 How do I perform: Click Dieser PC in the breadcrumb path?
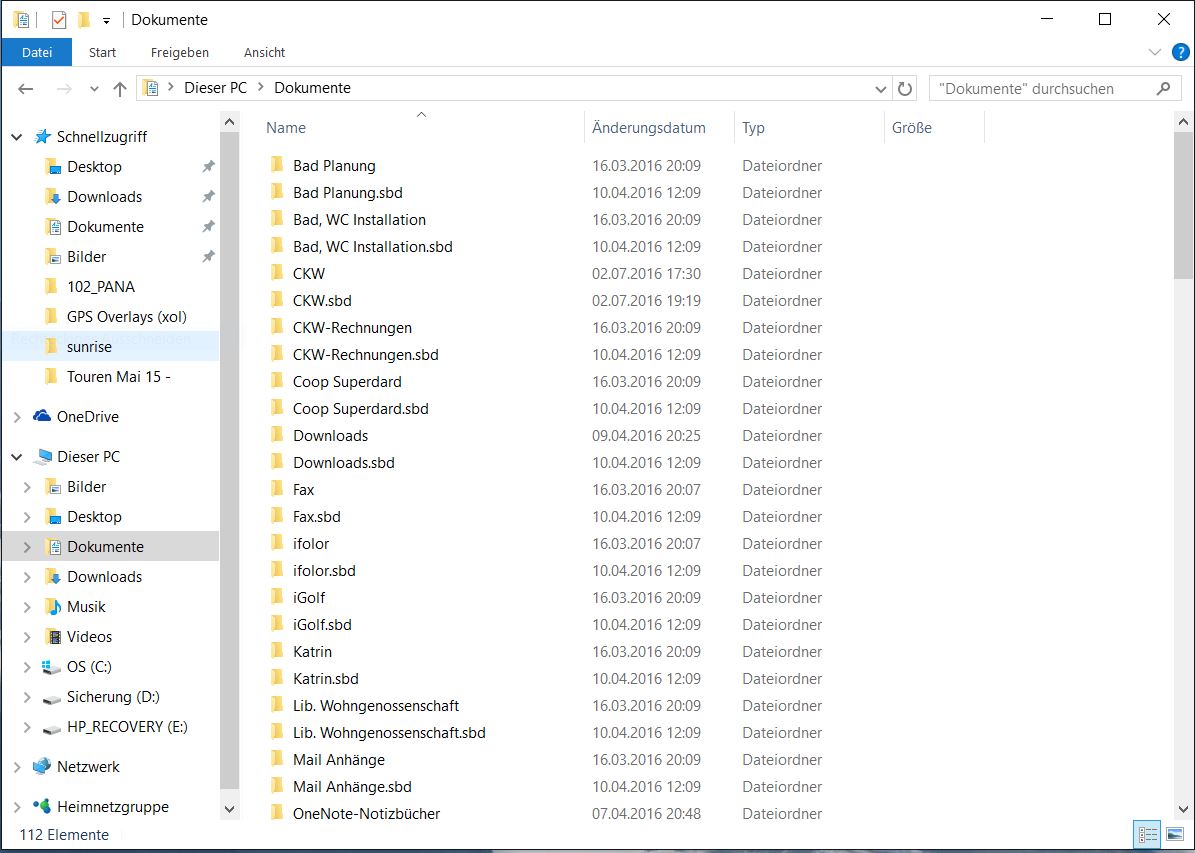[215, 88]
